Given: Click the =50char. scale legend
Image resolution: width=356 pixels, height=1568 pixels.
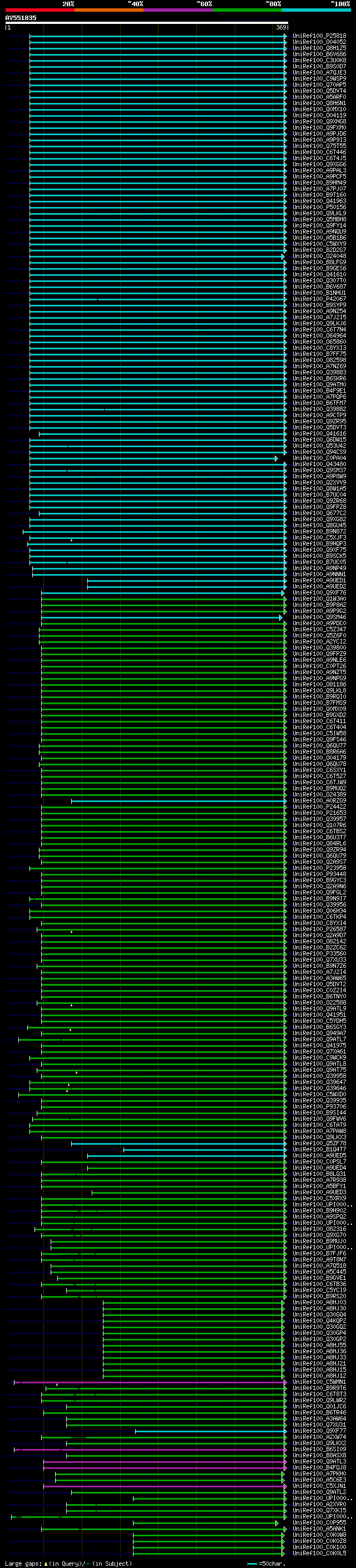Looking at the screenshot, I should point(265,1564).
